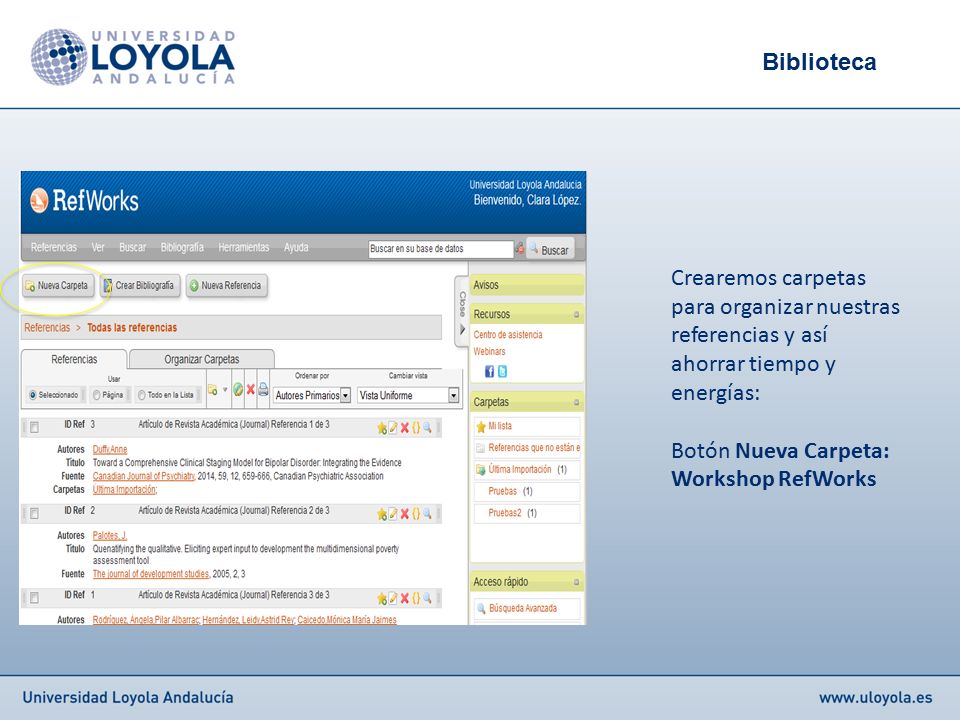Open the Canadian Journal of Psychiatry link
This screenshot has height=720, width=960.
click(144, 476)
